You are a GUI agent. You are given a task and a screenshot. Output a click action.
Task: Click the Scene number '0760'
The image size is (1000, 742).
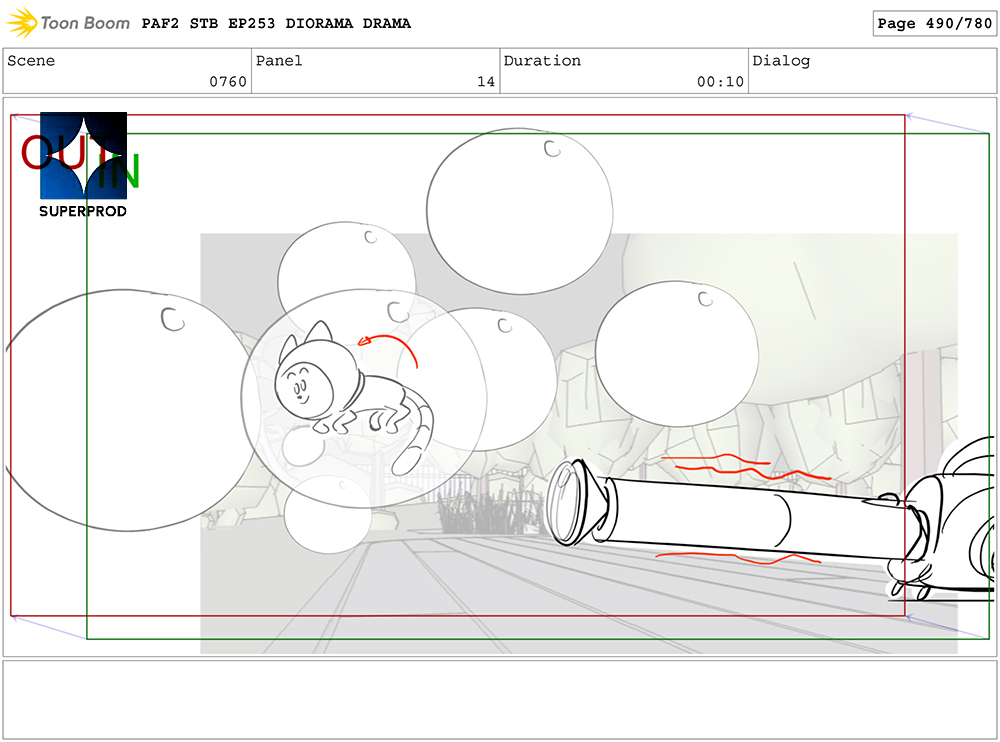pos(228,82)
